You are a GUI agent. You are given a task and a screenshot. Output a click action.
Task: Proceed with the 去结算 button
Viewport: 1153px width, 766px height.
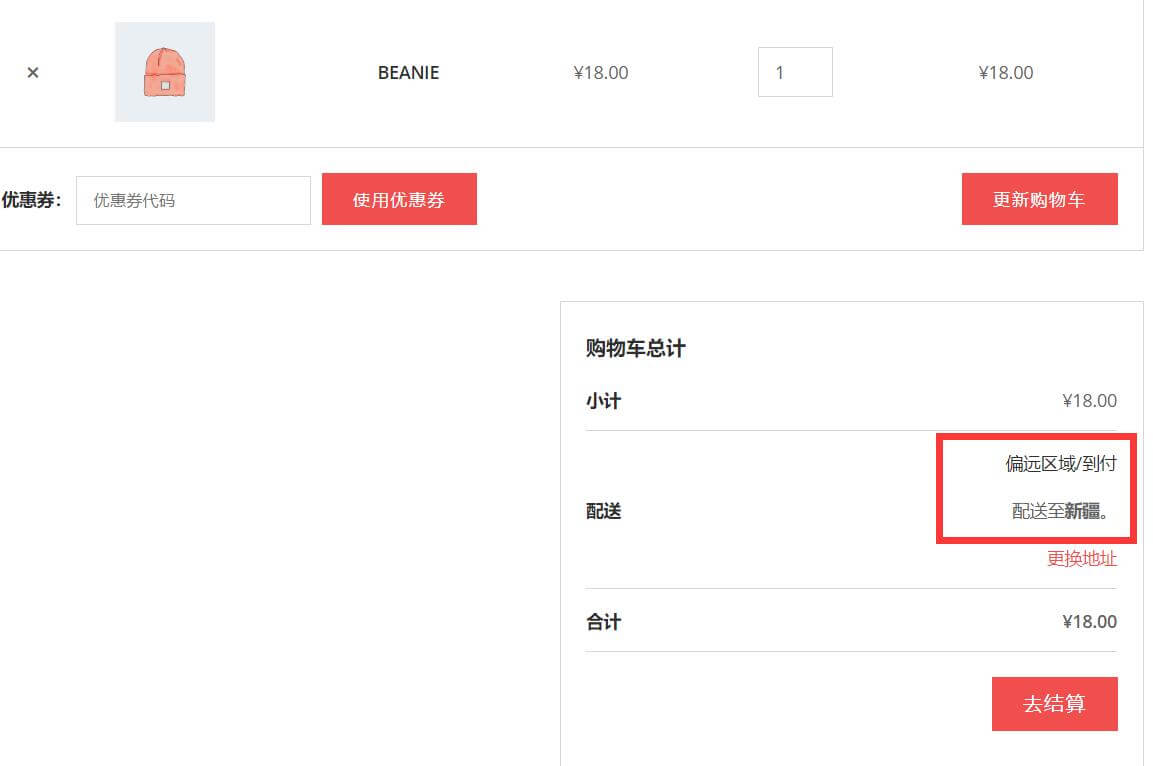click(x=1054, y=703)
